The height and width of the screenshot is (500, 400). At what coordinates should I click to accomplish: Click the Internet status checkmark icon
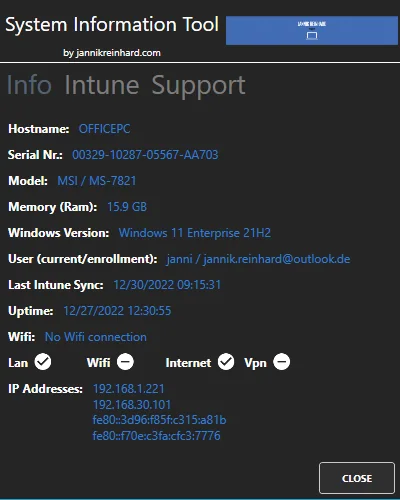point(226,362)
